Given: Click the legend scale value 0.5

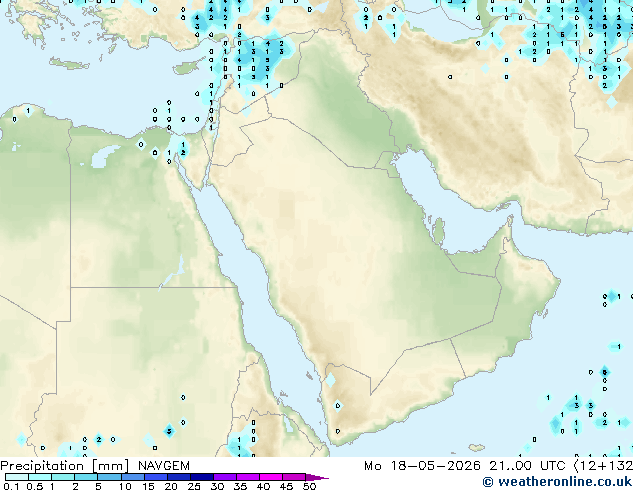Looking at the screenshot, I should pos(35,486).
